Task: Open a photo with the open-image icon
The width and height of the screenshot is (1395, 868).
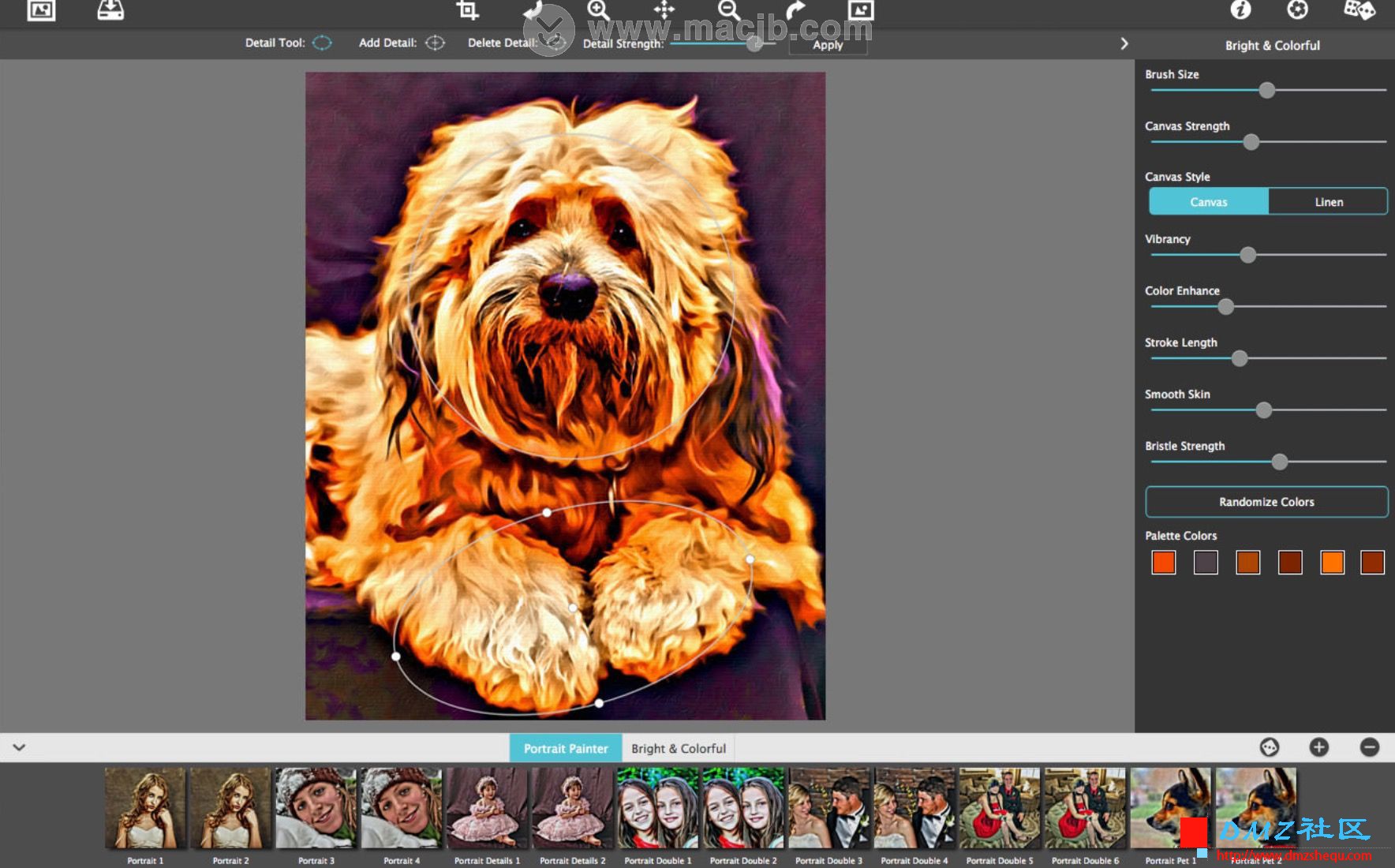Action: tap(41, 10)
